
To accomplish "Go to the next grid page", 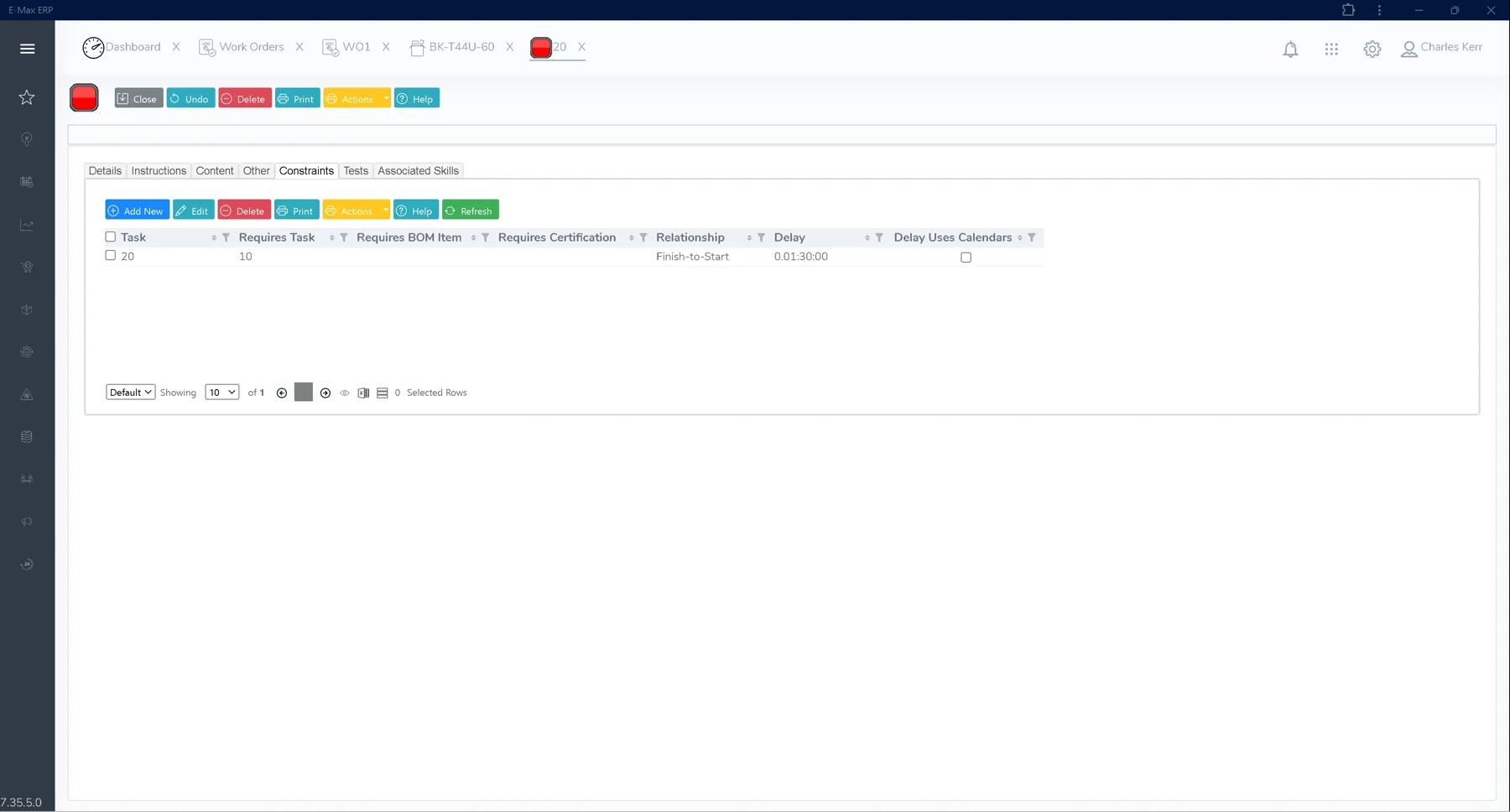I will click(x=325, y=393).
